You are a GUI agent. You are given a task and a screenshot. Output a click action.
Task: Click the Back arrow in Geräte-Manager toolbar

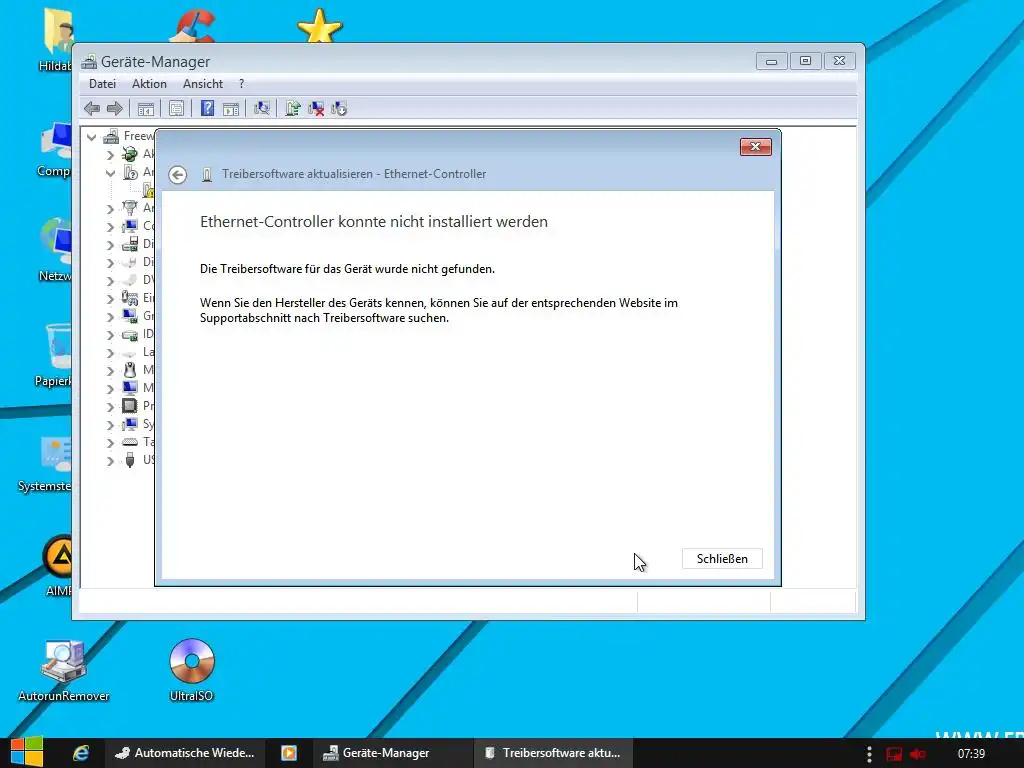point(92,108)
